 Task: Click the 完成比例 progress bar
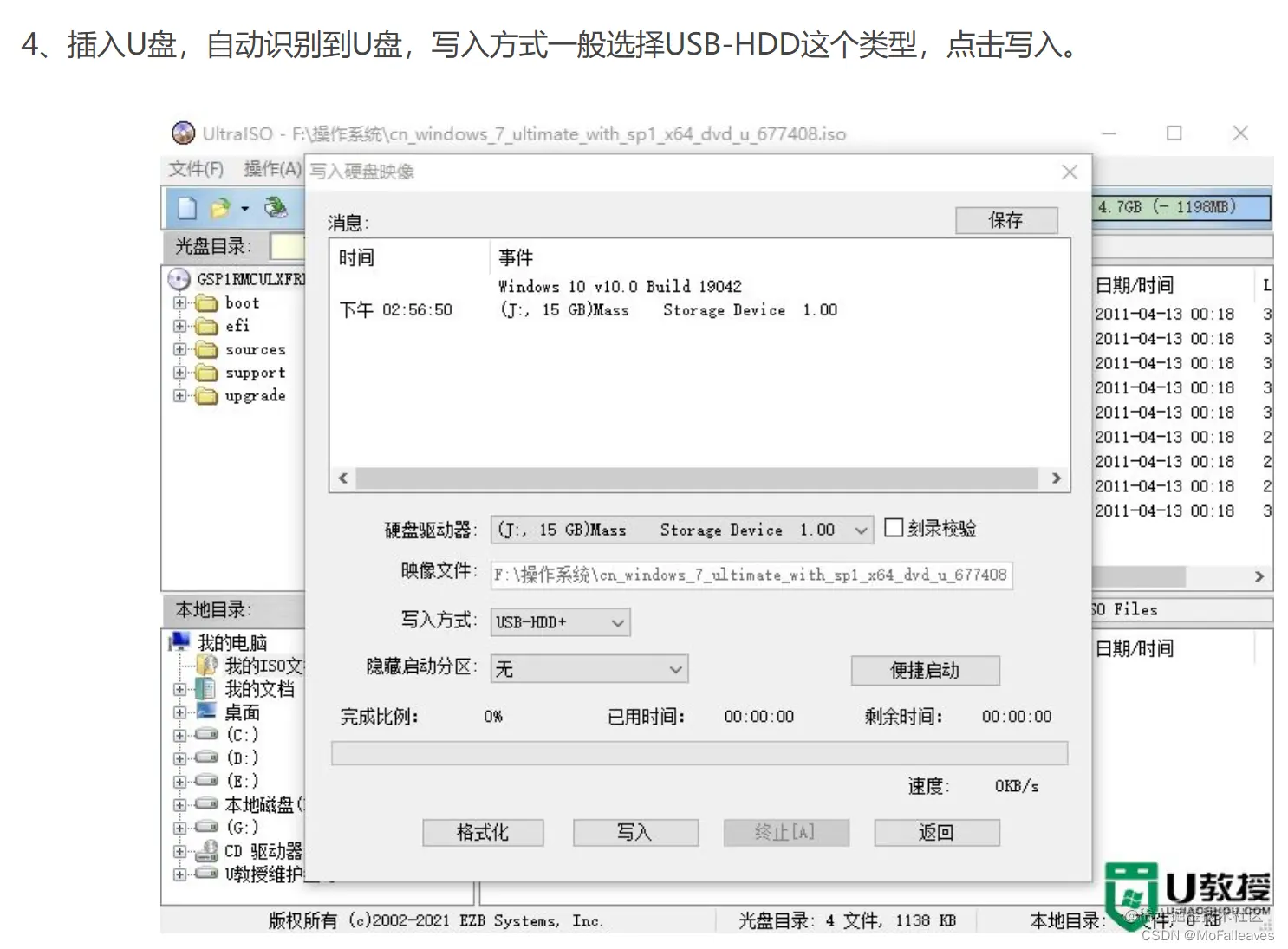coord(699,753)
